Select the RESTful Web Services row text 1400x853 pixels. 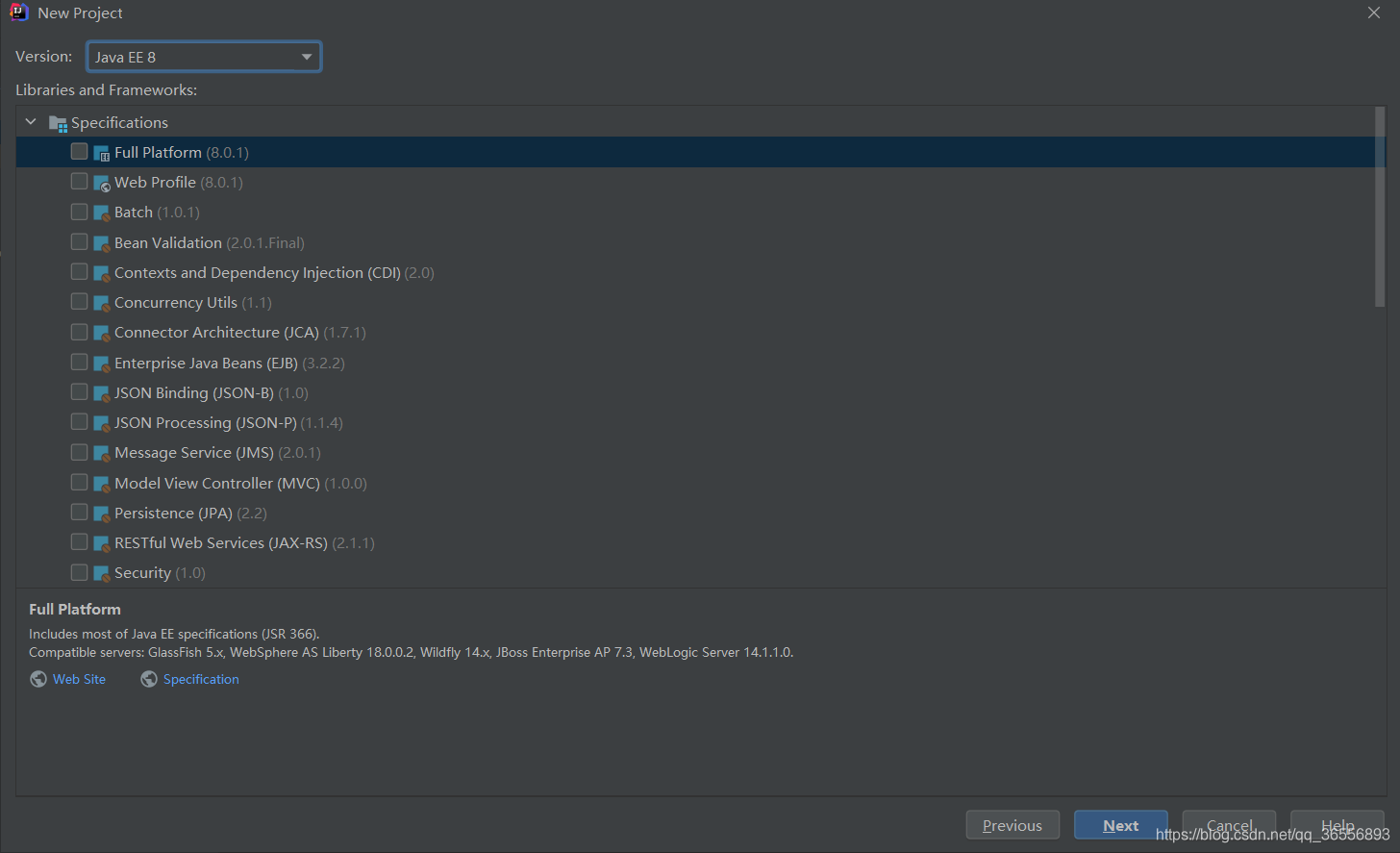(x=244, y=543)
